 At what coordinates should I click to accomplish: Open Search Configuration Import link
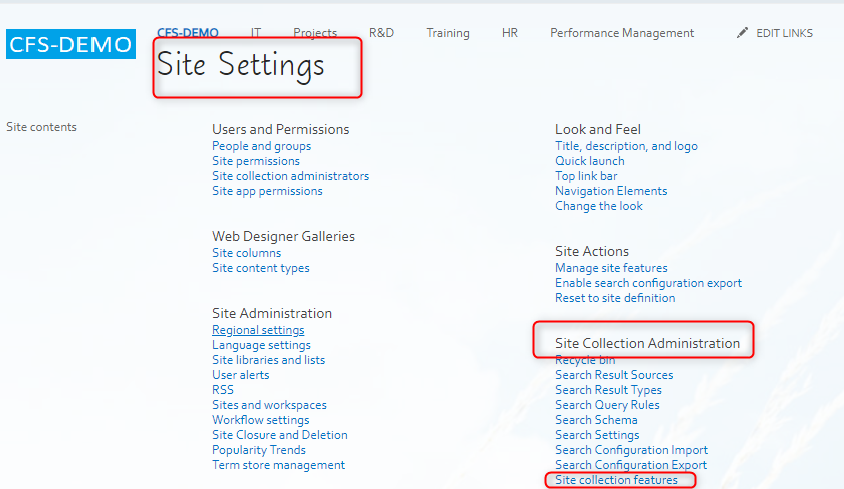point(631,450)
